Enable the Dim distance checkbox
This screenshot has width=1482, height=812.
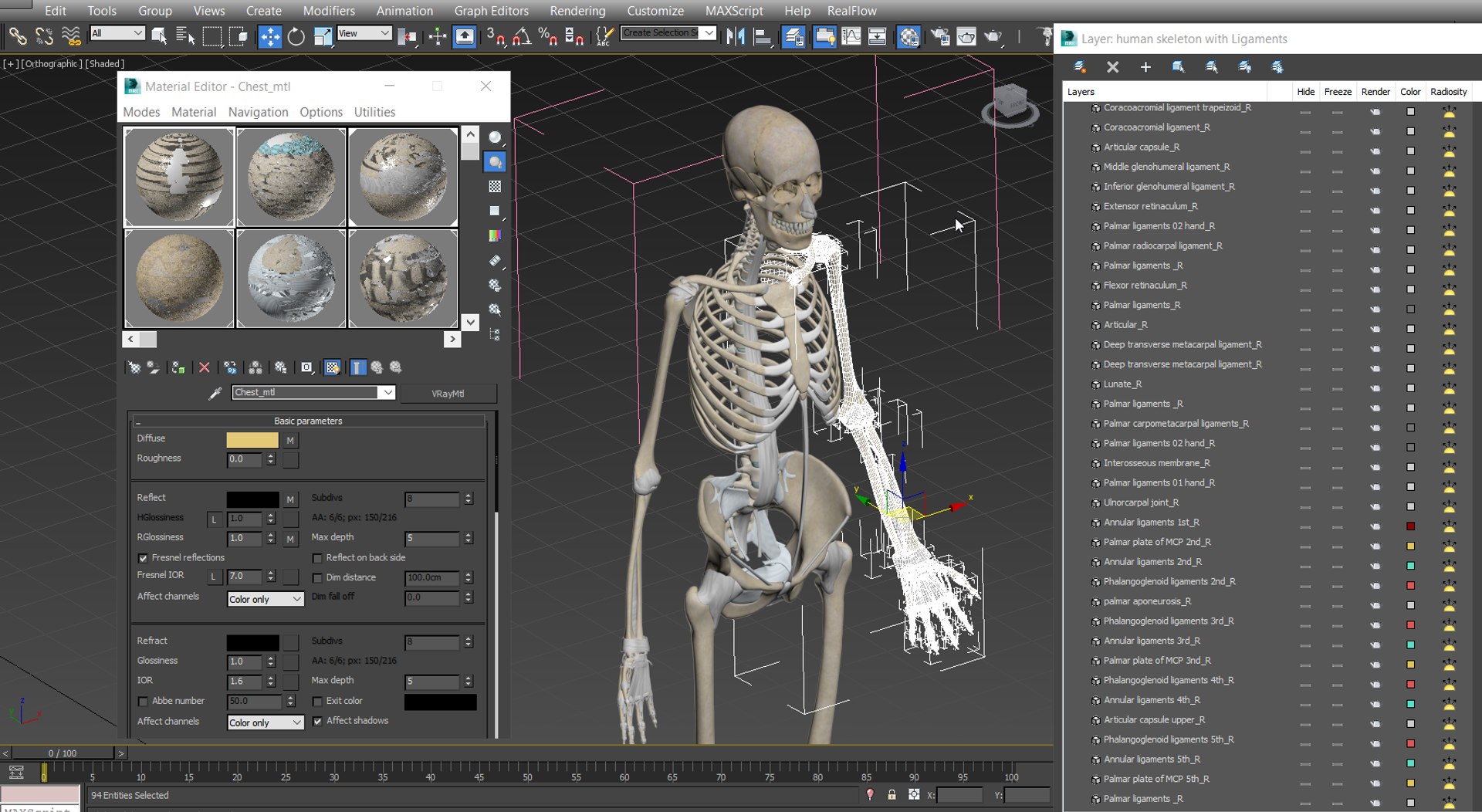[x=317, y=578]
